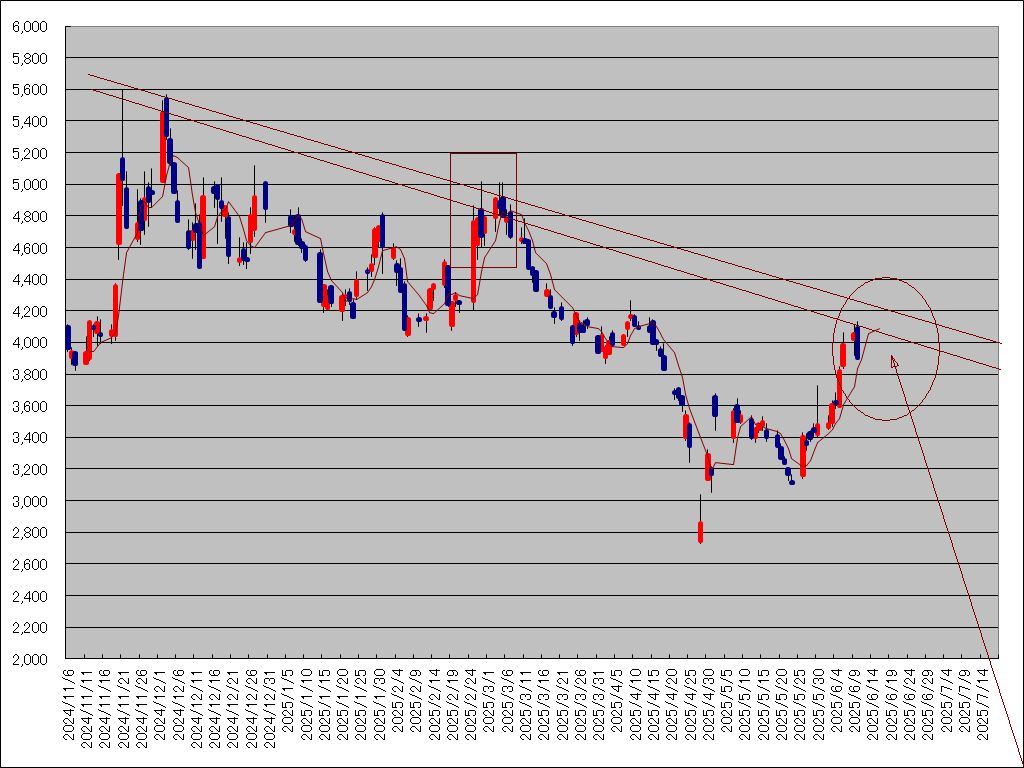Select the 2025/7/4 date on x-axis
Image resolution: width=1024 pixels, height=768 pixels.
pyautogui.click(x=946, y=701)
